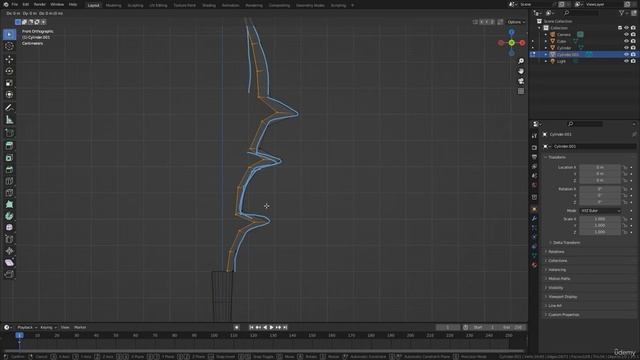This screenshot has height=360, width=640.
Task: Open the Edit menu
Action: point(26,4)
